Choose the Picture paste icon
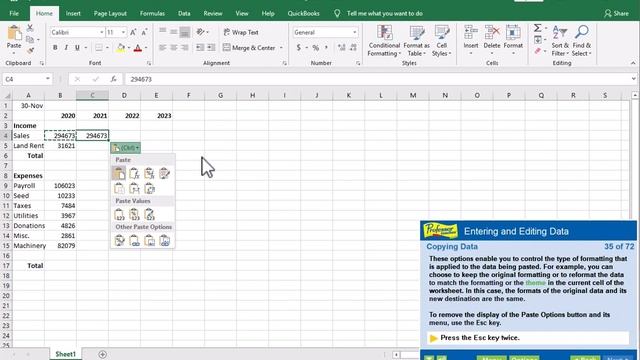Viewport: 640px width, 360px height. point(149,240)
